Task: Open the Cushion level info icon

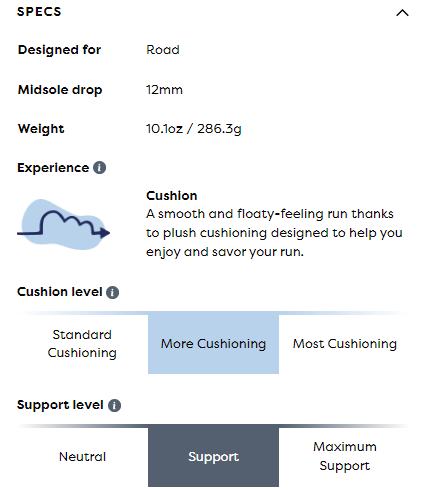Action: click(112, 292)
